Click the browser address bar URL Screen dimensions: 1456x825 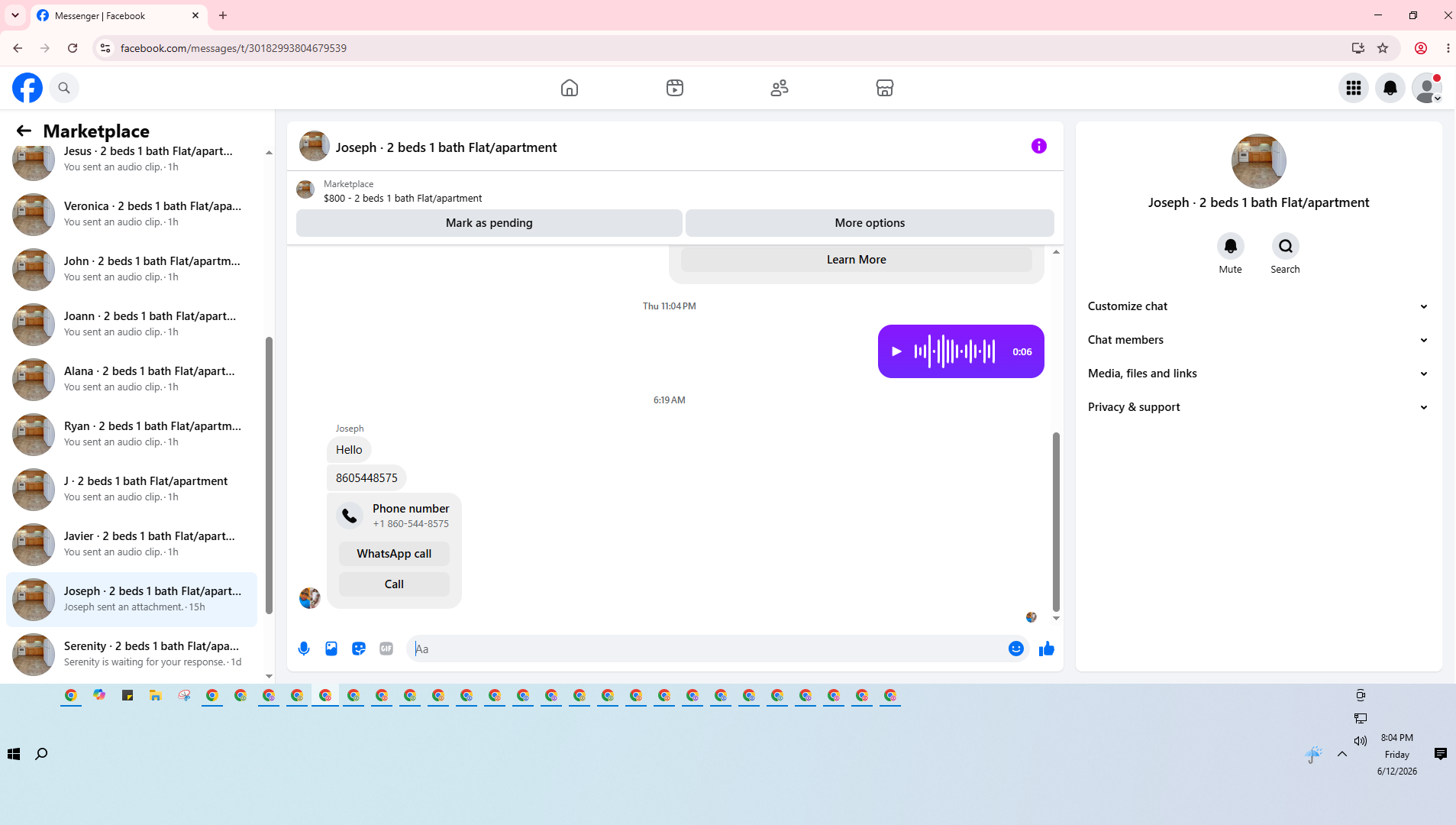tap(234, 48)
